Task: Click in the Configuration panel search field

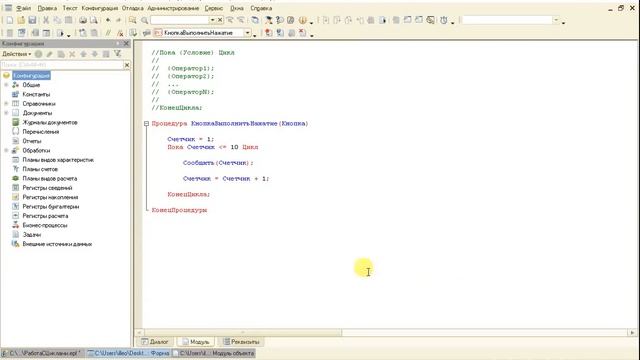Action: click(62, 65)
